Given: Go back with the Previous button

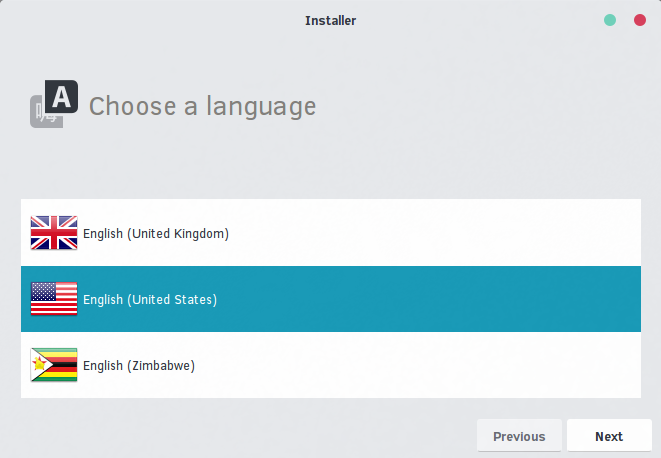Looking at the screenshot, I should tap(519, 436).
